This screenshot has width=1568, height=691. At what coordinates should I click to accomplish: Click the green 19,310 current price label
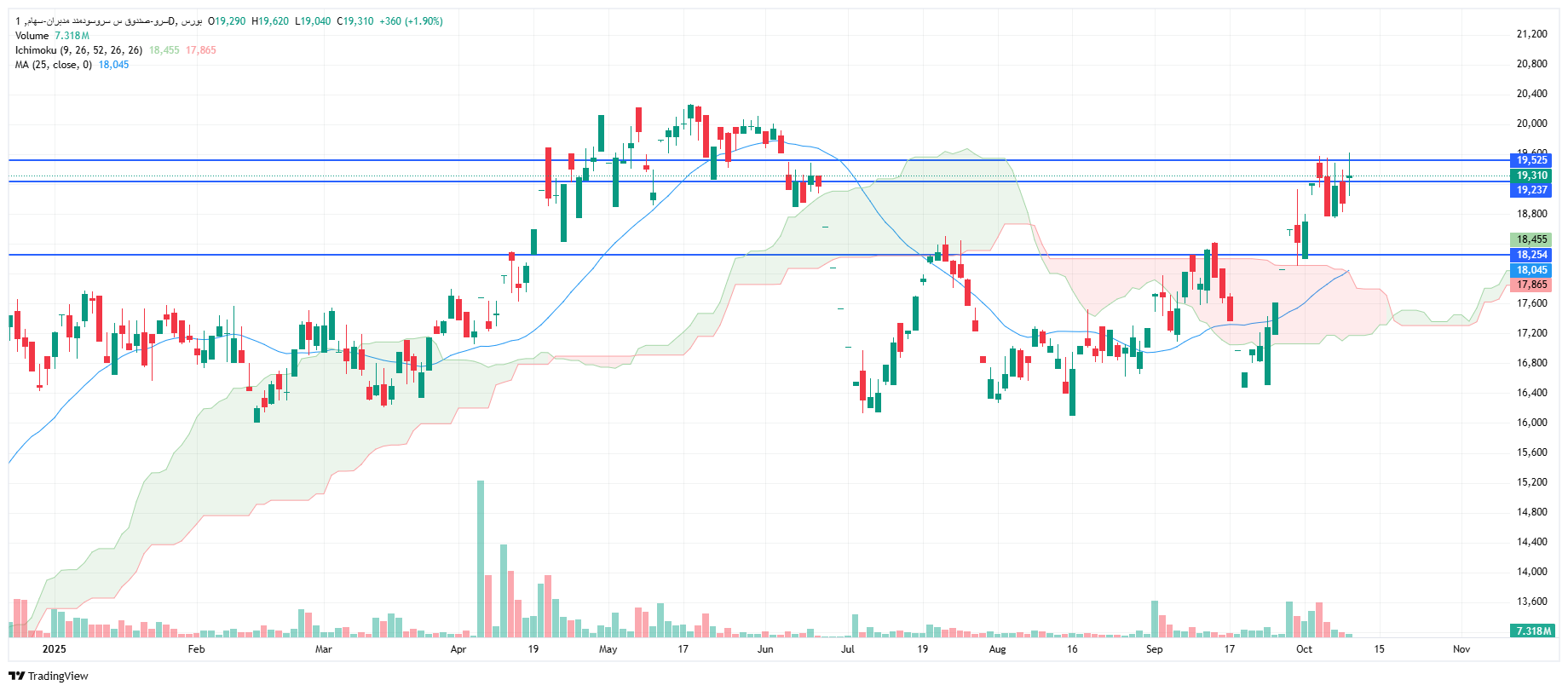pos(1531,176)
